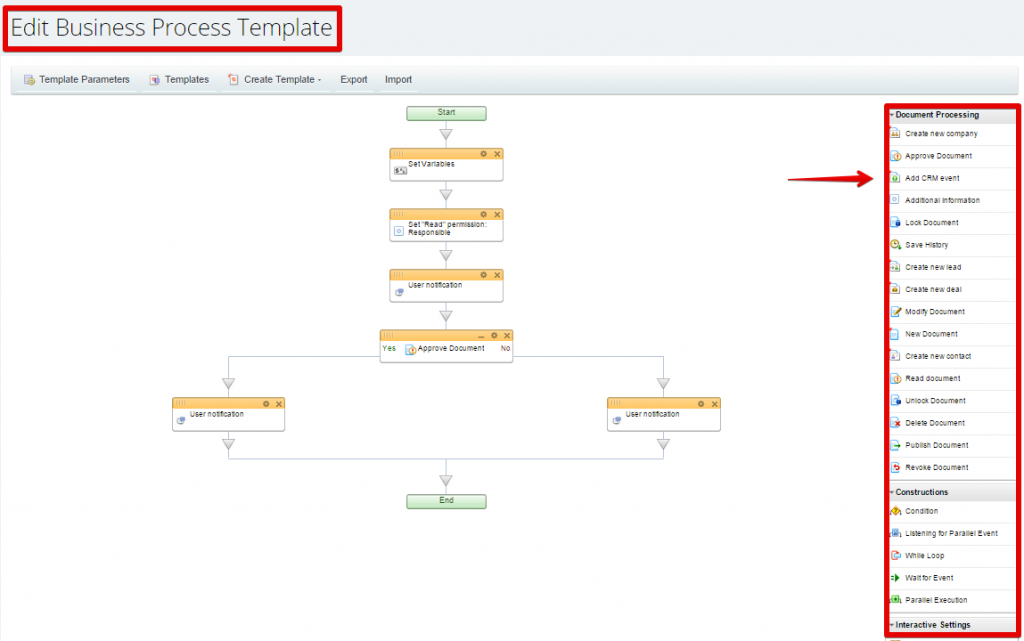Open Template Parameters in toolbar
The width and height of the screenshot is (1024, 641).
pos(76,80)
